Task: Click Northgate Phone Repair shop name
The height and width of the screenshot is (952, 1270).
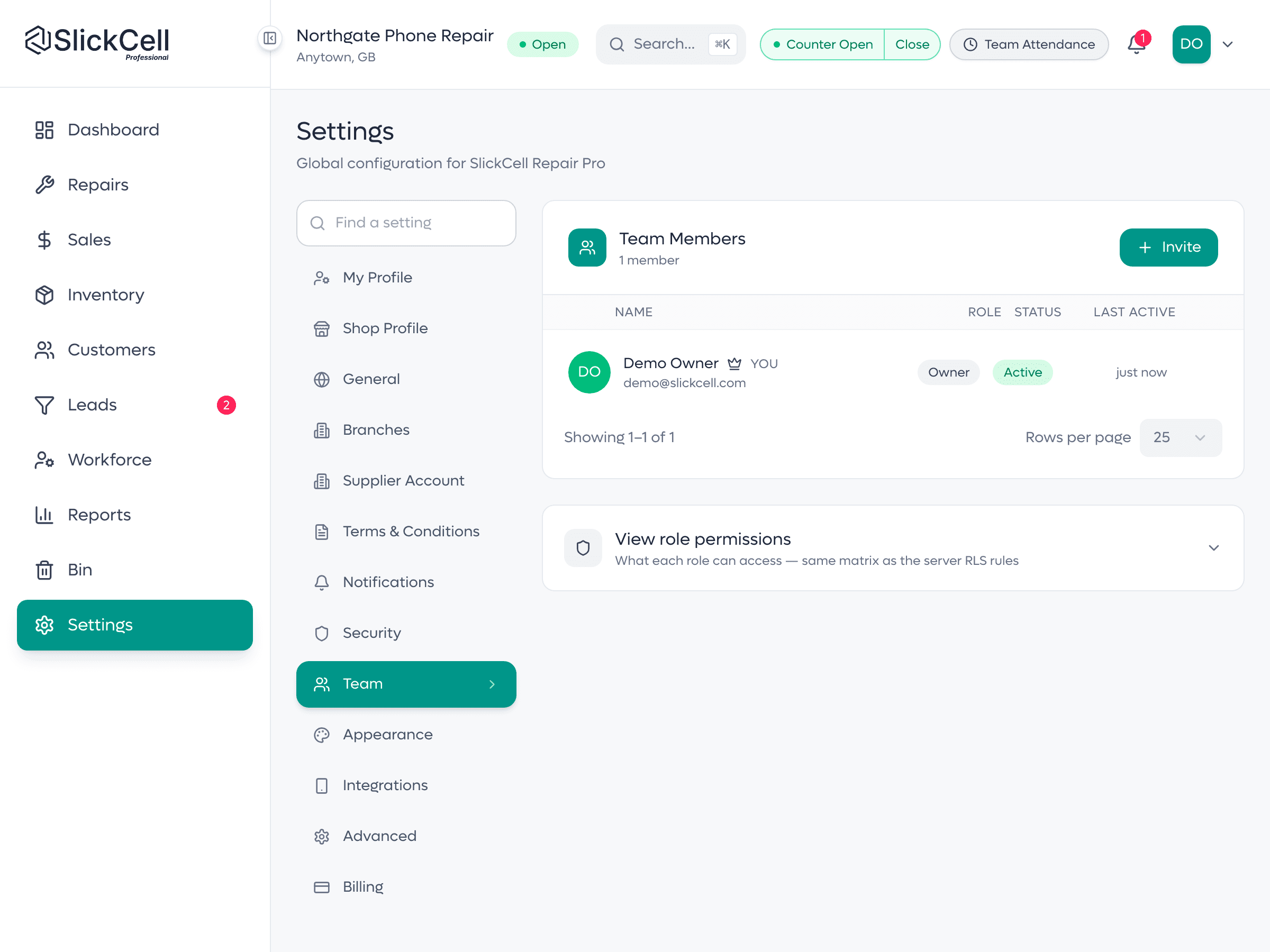Action: coord(394,35)
